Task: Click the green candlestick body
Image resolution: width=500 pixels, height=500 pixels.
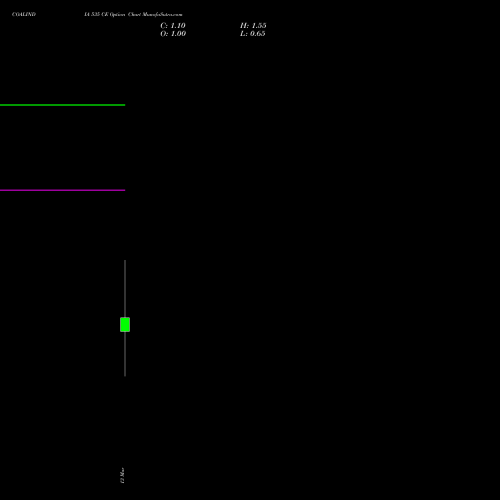Action: (125, 325)
